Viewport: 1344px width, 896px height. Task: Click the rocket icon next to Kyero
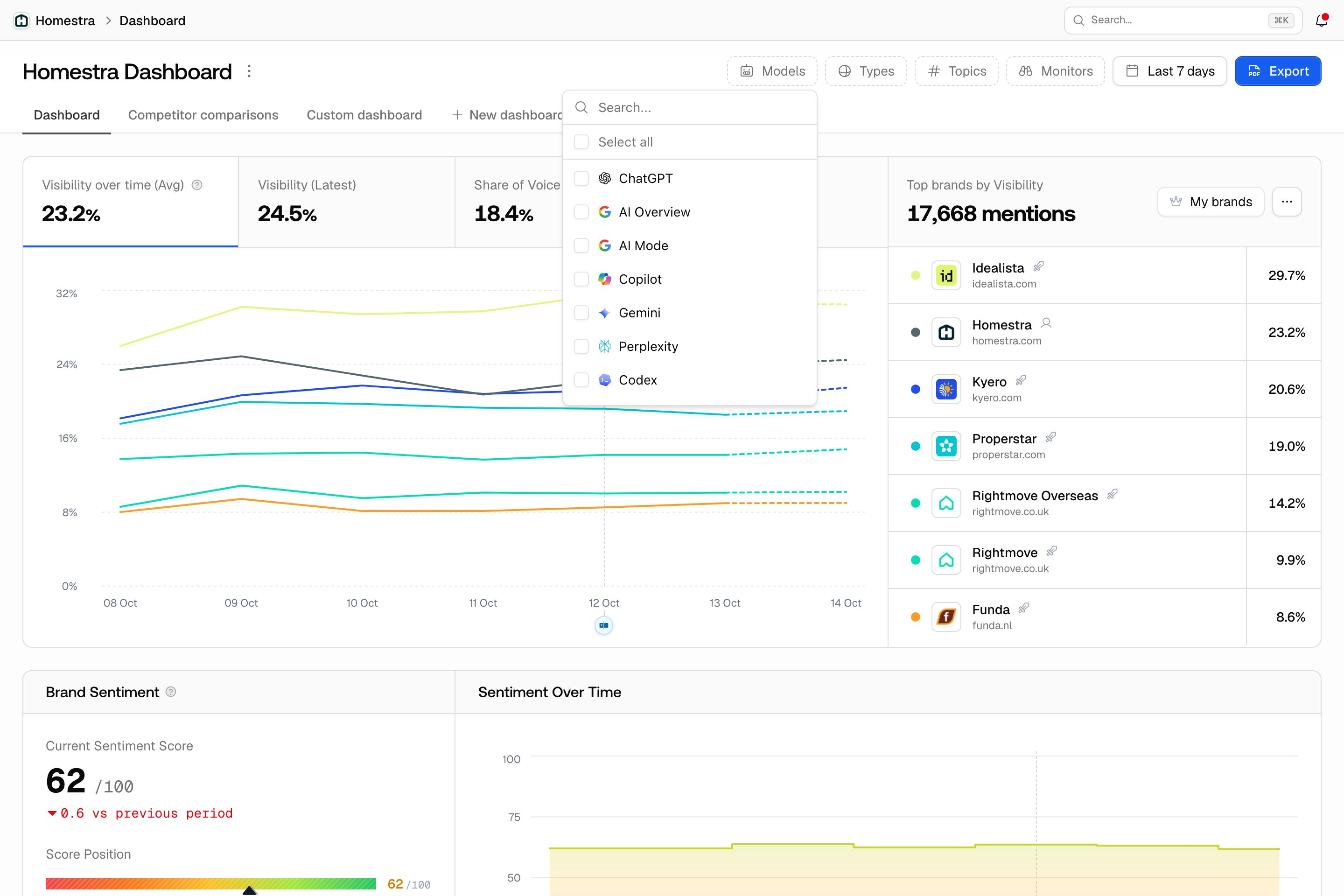(x=1021, y=380)
